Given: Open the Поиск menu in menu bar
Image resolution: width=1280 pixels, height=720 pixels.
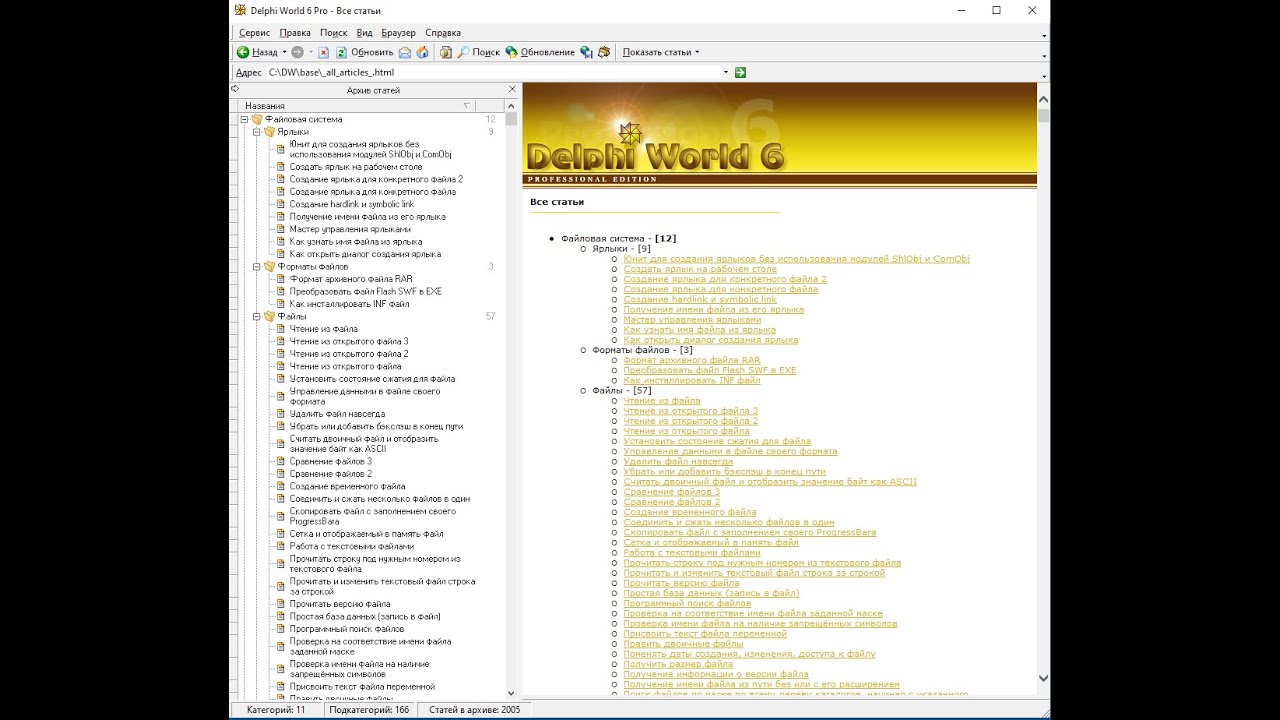Looking at the screenshot, I should (x=333, y=33).
